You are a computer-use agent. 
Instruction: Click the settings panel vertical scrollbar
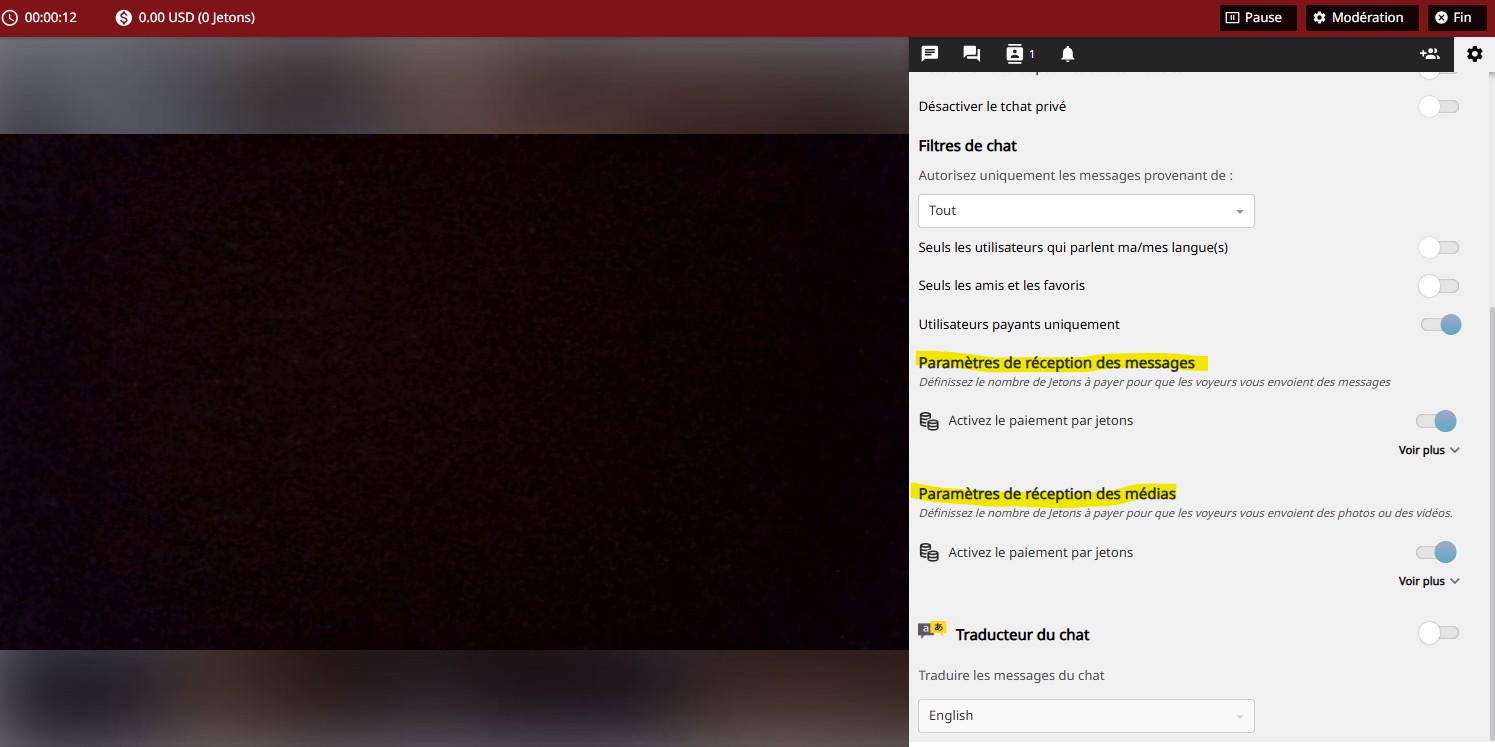[1491, 525]
